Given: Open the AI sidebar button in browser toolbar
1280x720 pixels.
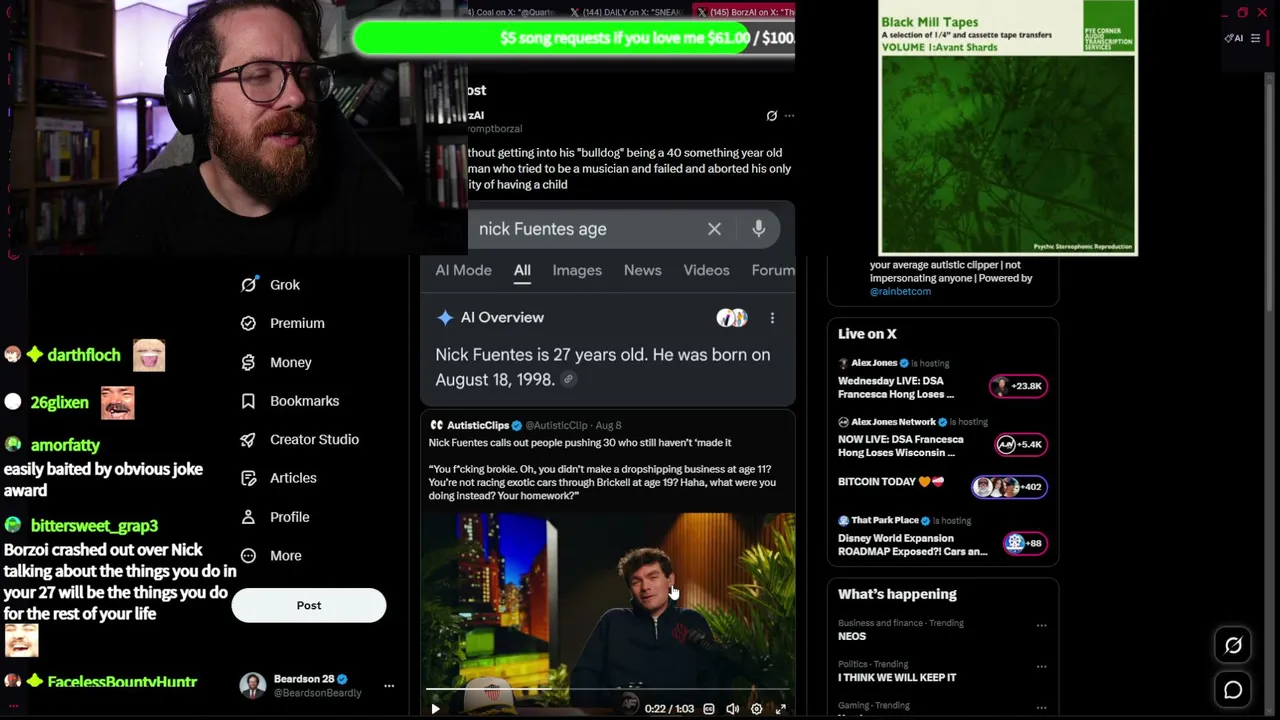Looking at the screenshot, I should tap(1234, 38).
